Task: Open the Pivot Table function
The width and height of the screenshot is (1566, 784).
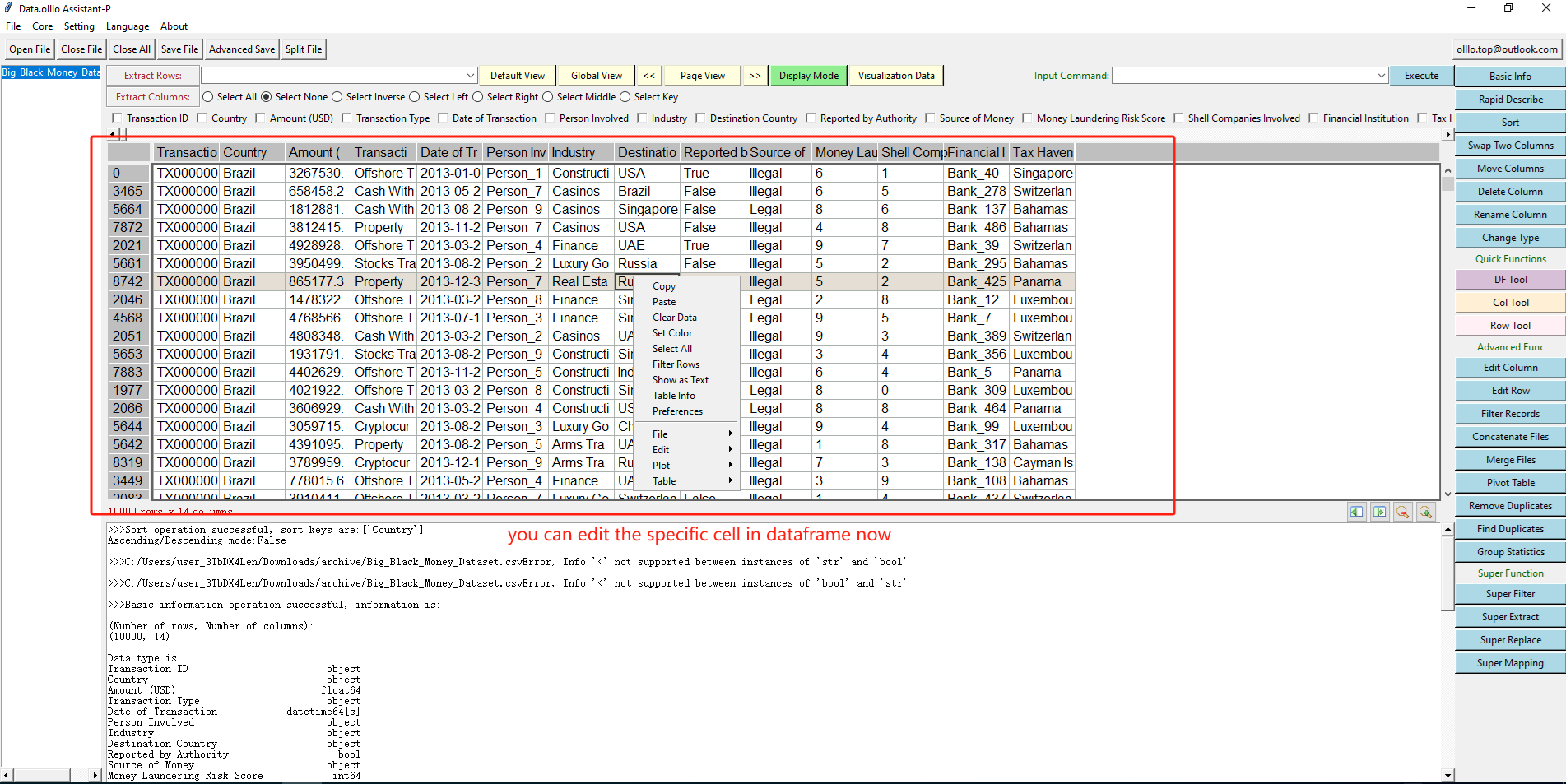Action: point(1510,483)
